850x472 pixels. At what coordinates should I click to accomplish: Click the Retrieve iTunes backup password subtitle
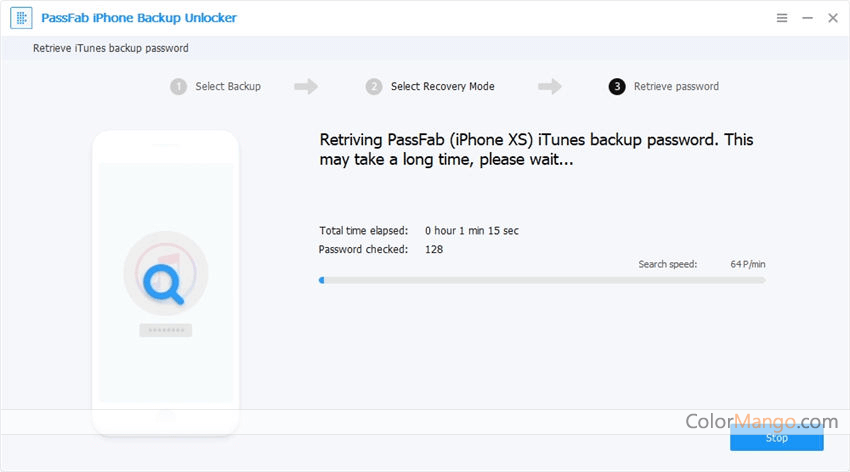[x=111, y=48]
